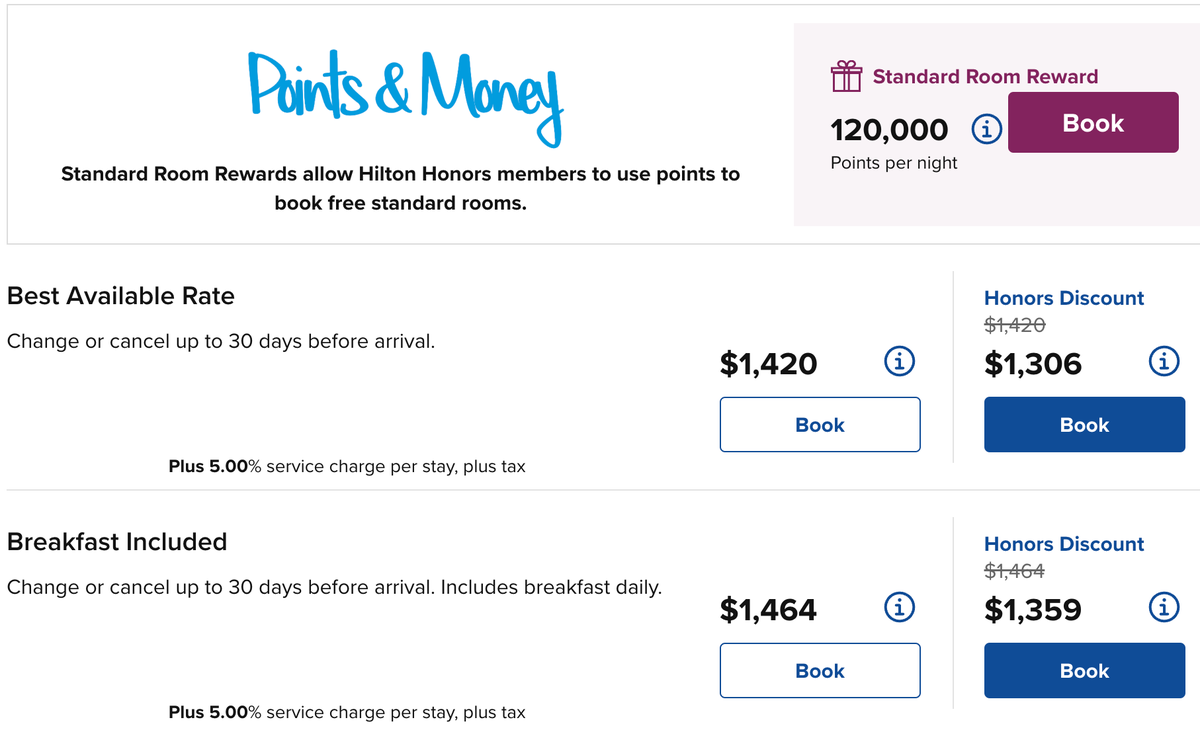This screenshot has width=1200, height=730.
Task: Click the strikethrough $1,420 original price
Action: (x=1015, y=324)
